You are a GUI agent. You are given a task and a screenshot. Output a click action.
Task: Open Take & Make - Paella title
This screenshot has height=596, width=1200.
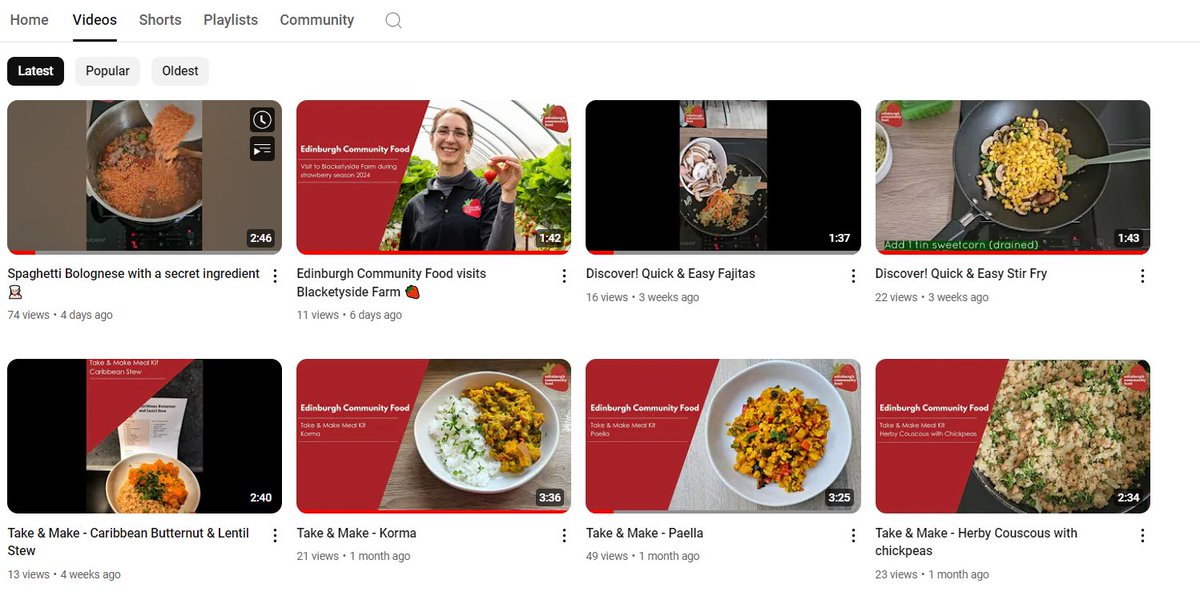646,533
